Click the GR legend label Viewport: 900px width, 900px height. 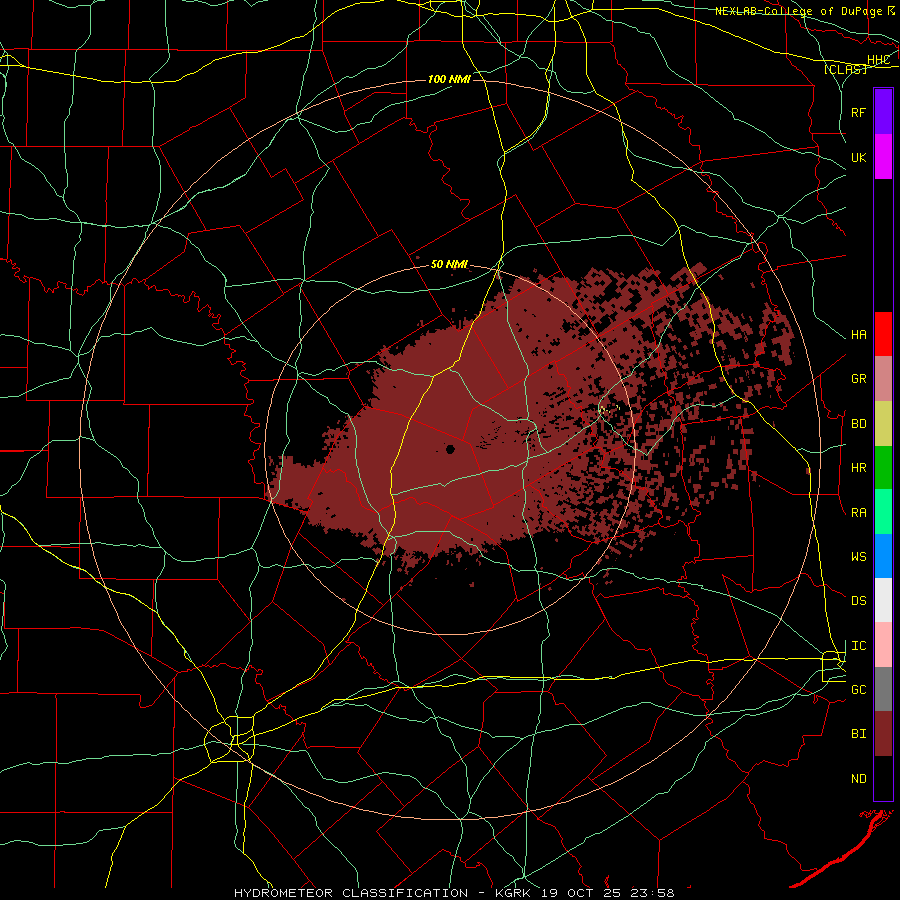(x=859, y=379)
